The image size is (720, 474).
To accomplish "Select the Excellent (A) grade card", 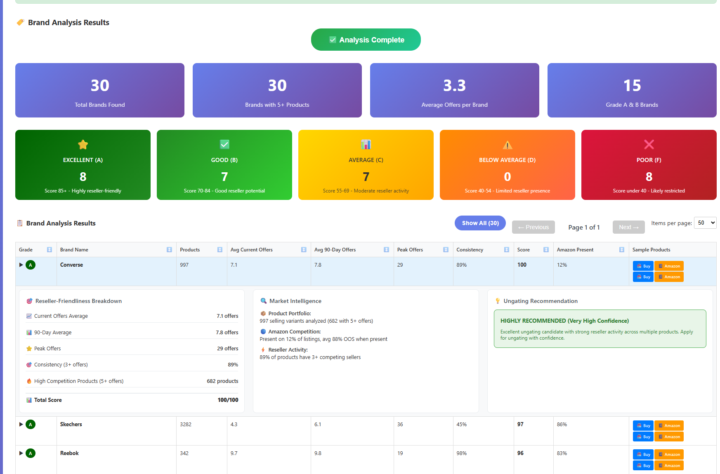I will pos(83,163).
